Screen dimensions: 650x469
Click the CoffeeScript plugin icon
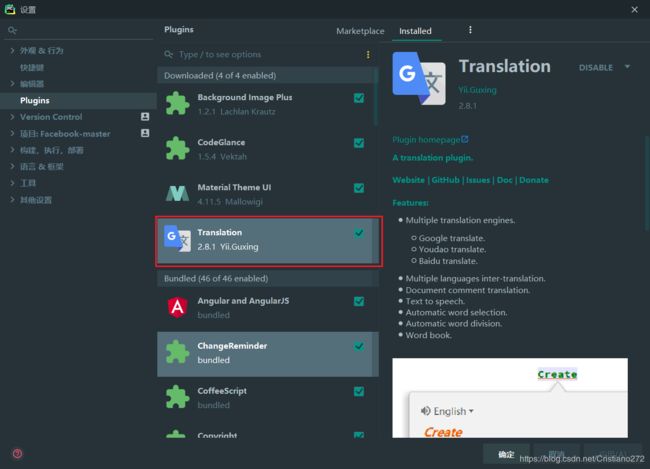pos(177,397)
